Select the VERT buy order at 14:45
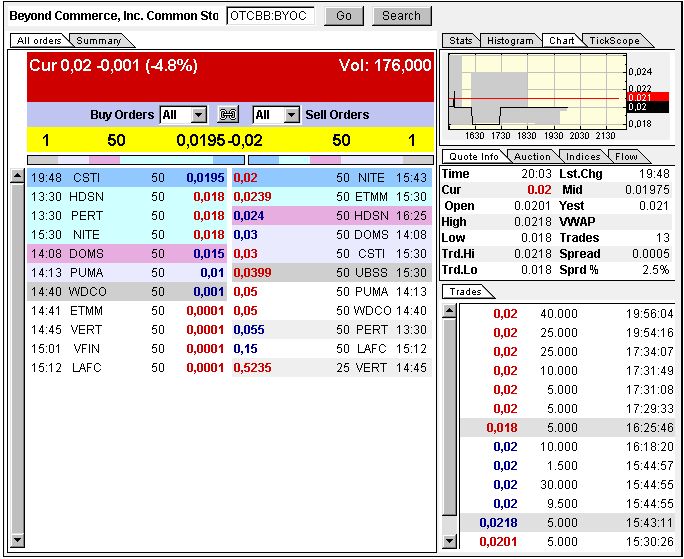 pos(127,329)
